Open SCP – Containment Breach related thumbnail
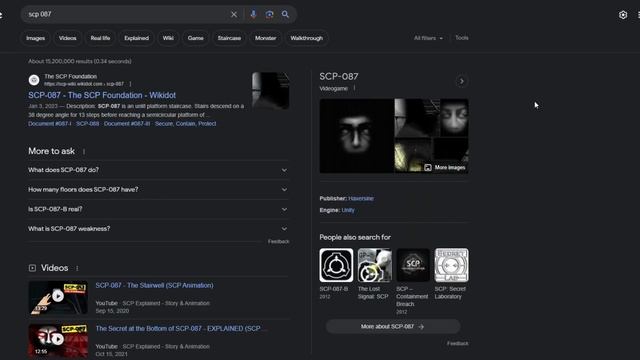 [413, 265]
